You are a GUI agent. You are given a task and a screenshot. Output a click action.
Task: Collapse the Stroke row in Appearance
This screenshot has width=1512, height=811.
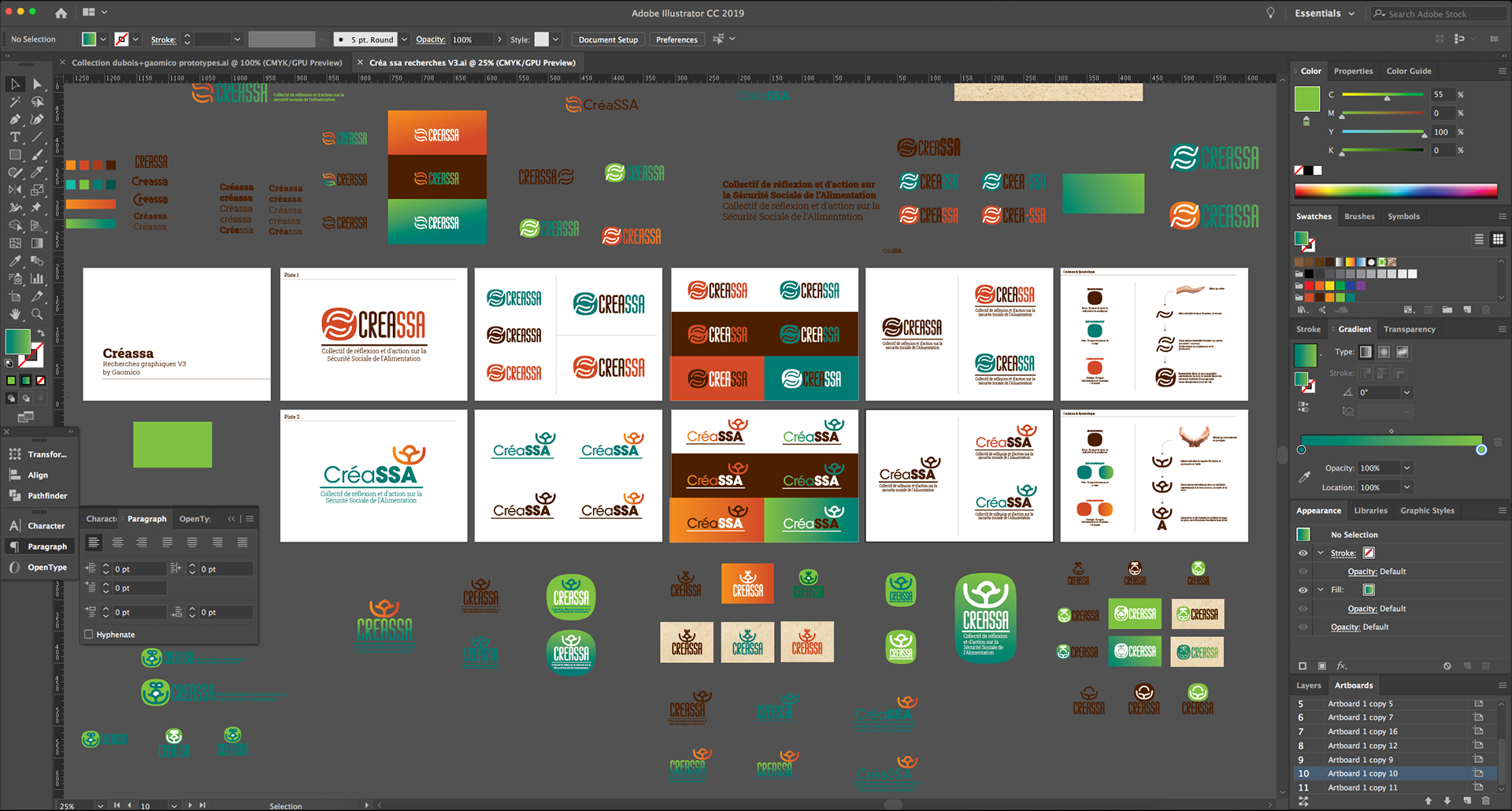1321,553
